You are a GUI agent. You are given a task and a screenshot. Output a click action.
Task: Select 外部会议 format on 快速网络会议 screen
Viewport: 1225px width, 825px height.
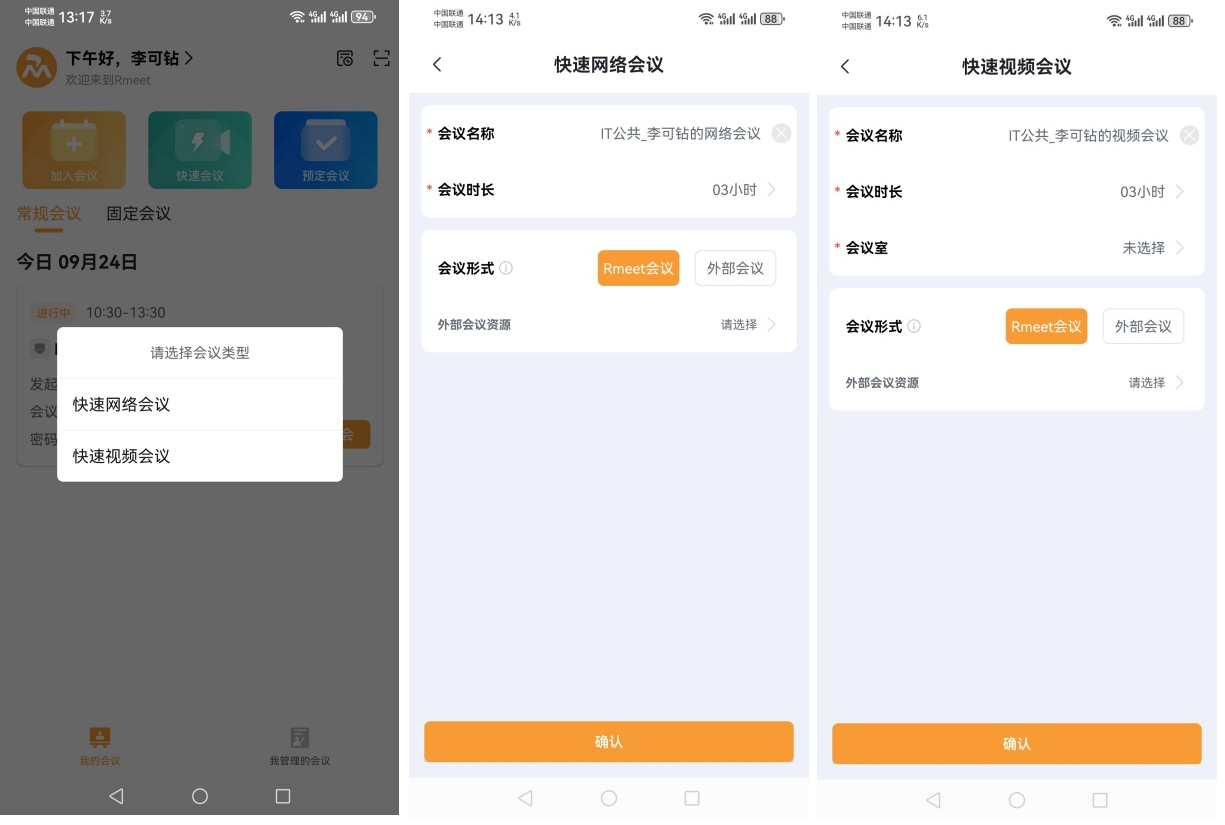(735, 268)
